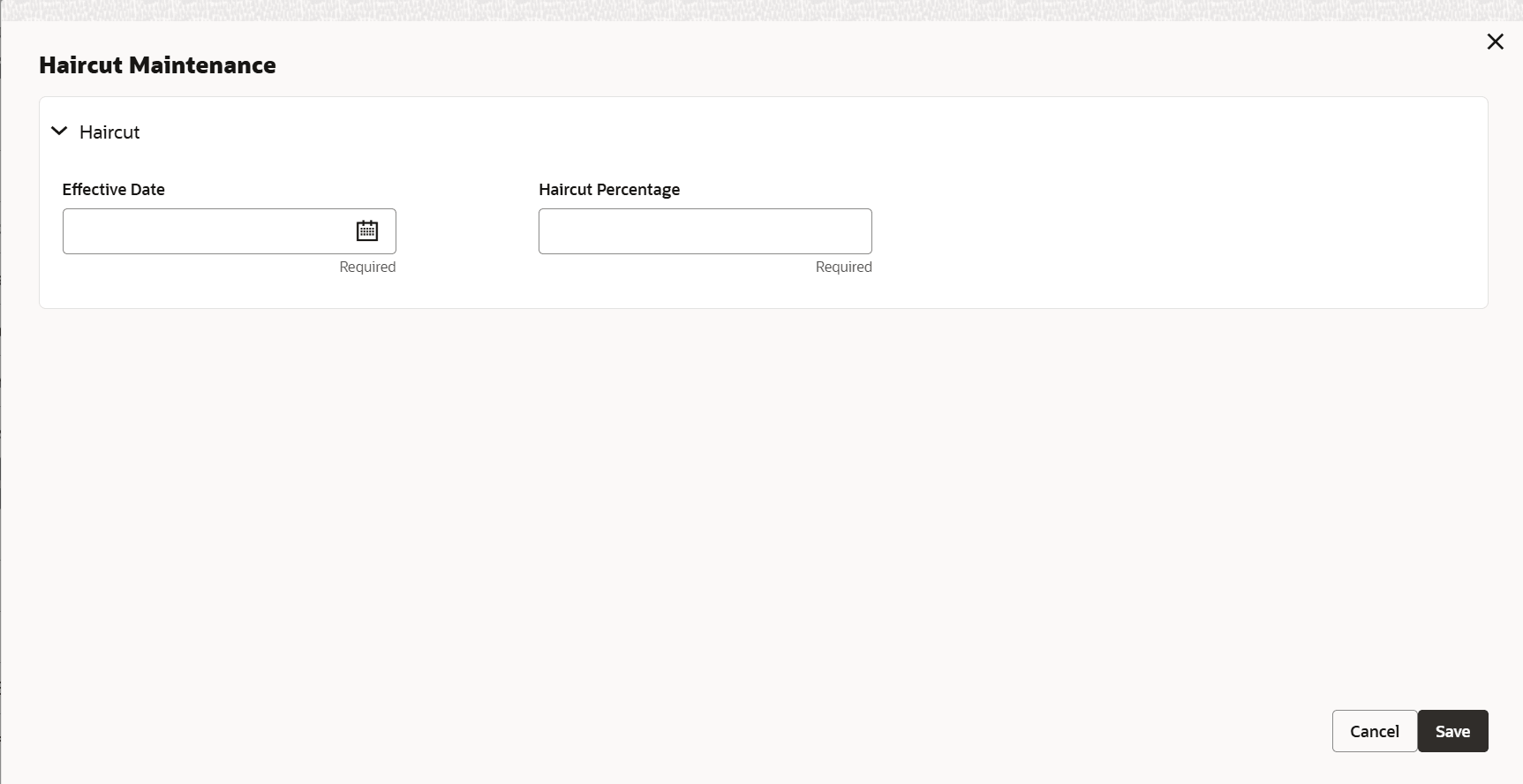Viewport: 1523px width, 784px height.
Task: Select the Haircut section title text
Action: [x=109, y=132]
